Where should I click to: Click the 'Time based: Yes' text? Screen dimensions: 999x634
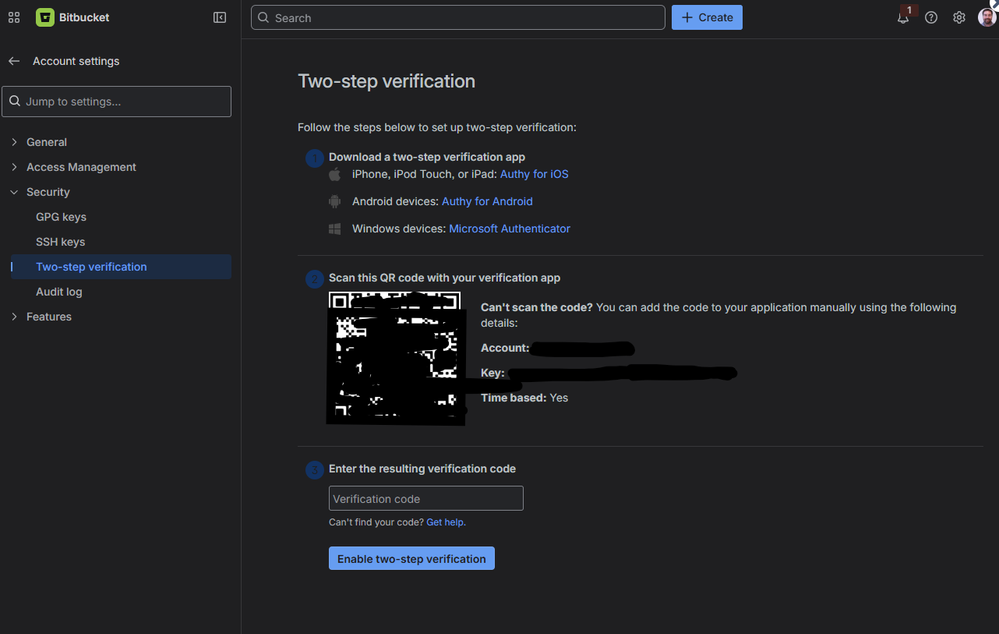pyautogui.click(x=524, y=398)
